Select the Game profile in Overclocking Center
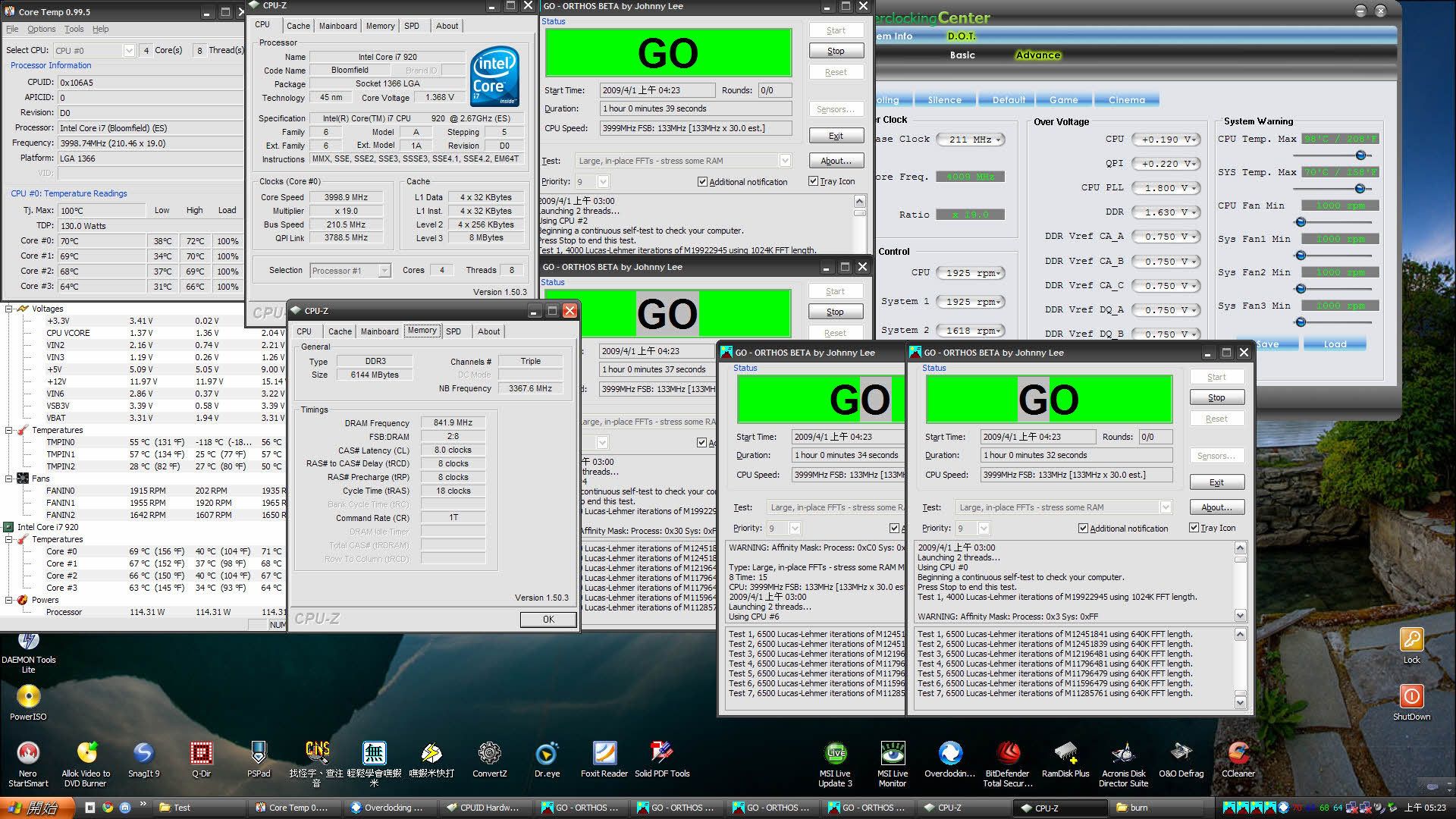The height and width of the screenshot is (819, 1456). coord(1063,100)
